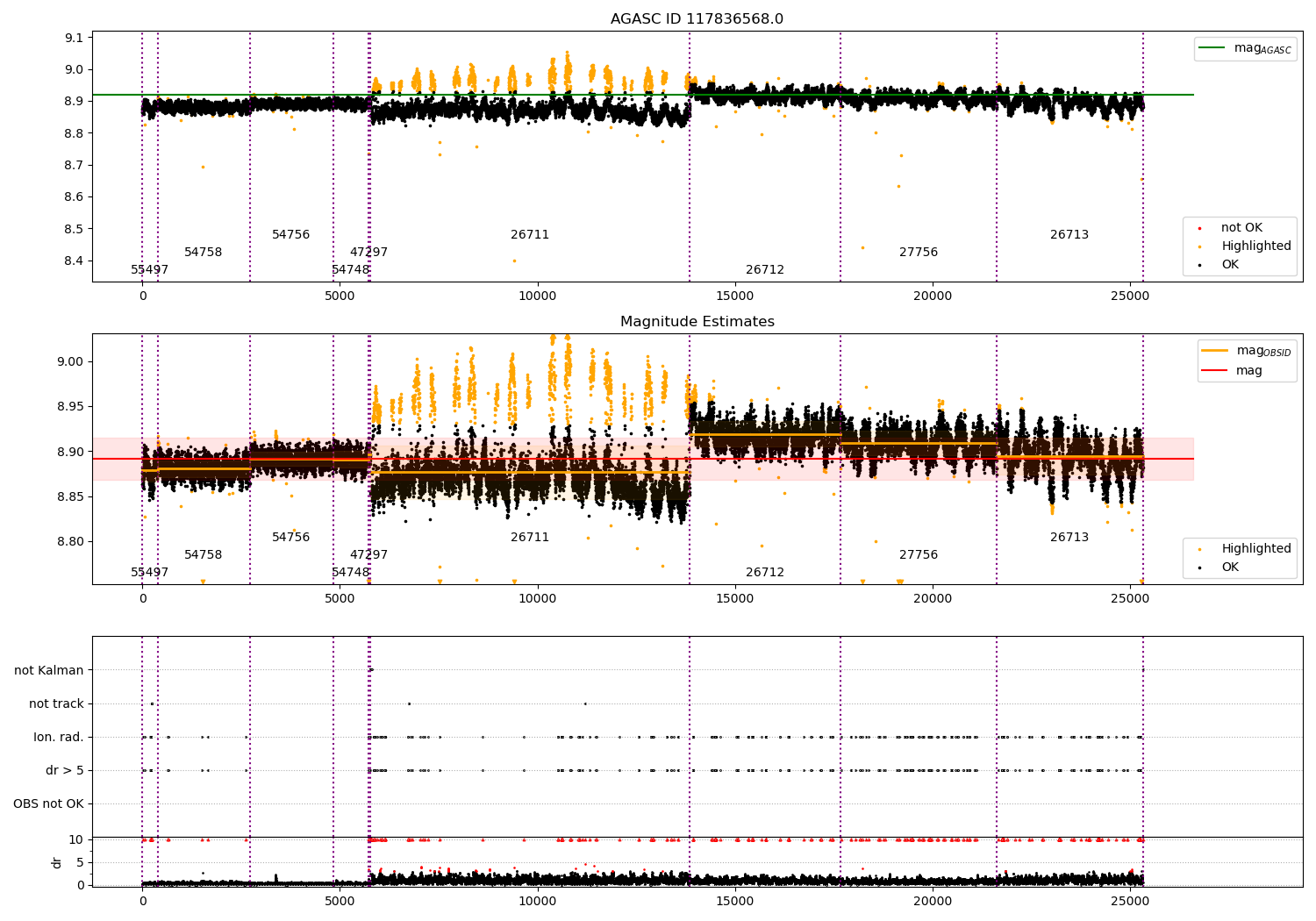Image resolution: width=1316 pixels, height=921 pixels.
Task: Click the 10000 x-axis tick in middle plot
Action: tap(537, 599)
